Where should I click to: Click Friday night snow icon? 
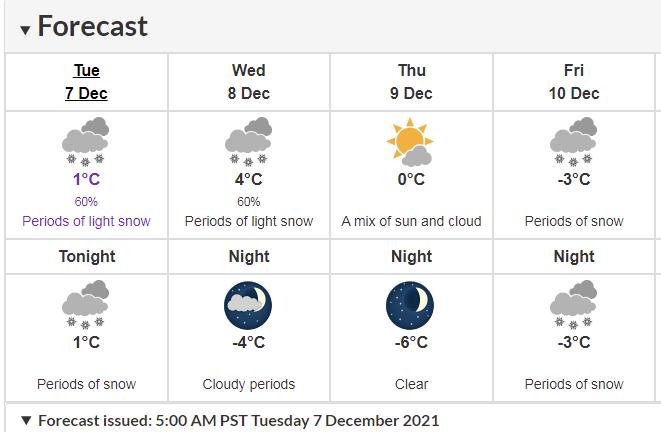tap(573, 304)
